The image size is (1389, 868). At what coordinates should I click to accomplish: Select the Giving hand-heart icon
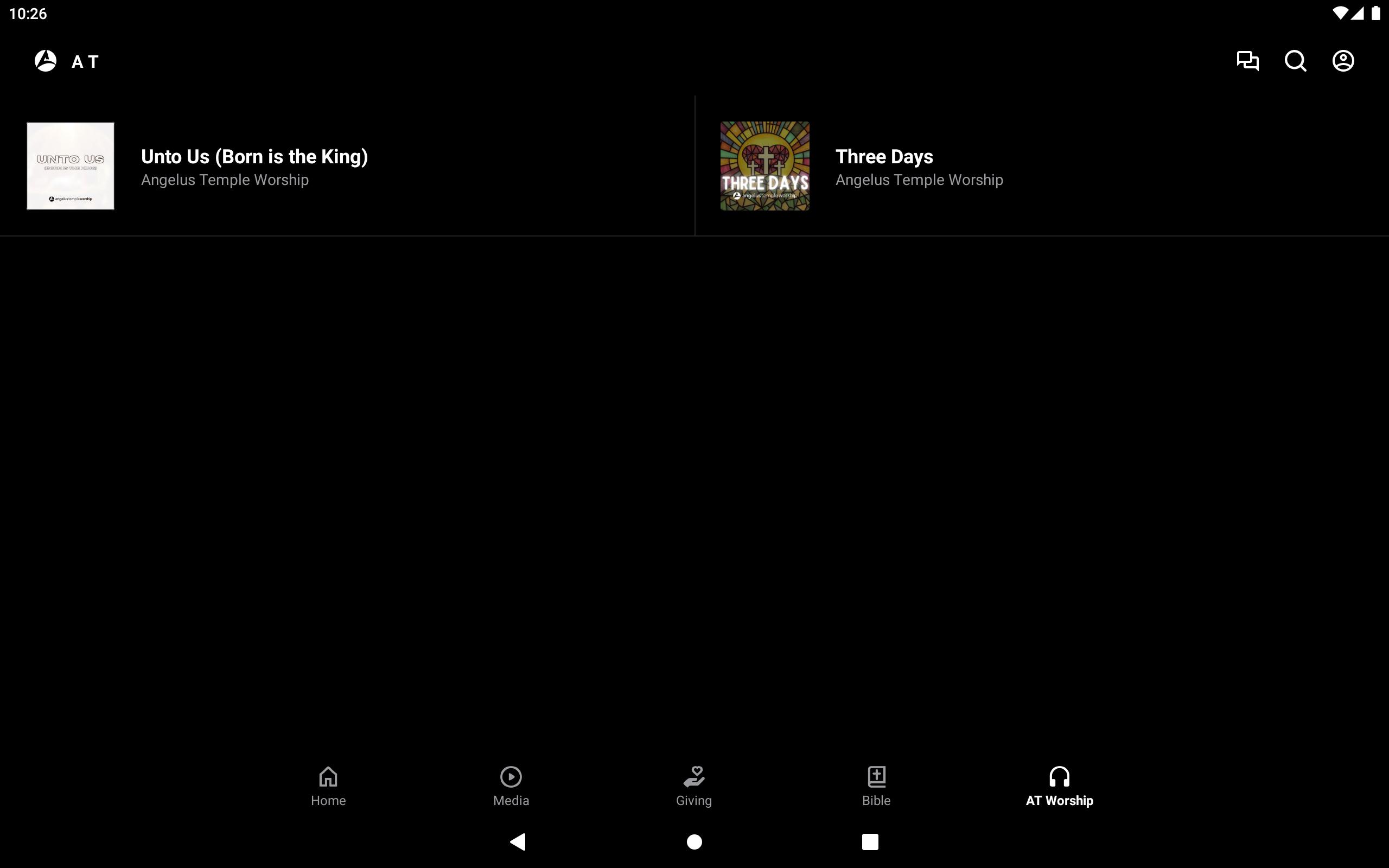[694, 777]
